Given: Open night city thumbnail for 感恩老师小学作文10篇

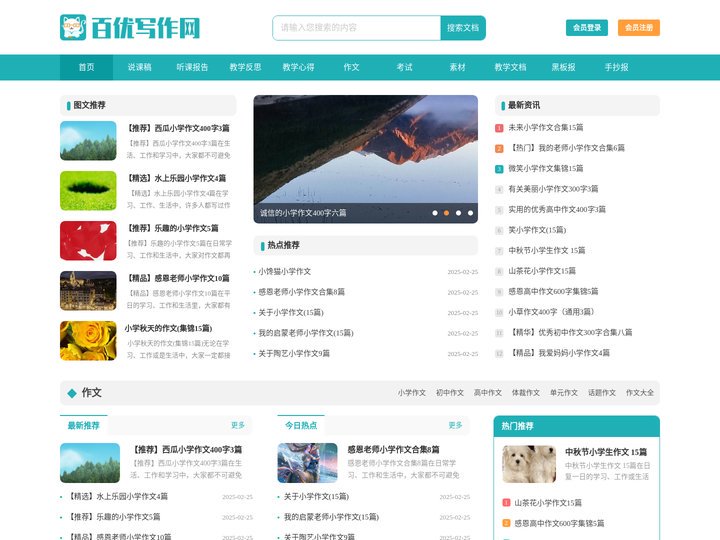Looking at the screenshot, I should 88,291.
